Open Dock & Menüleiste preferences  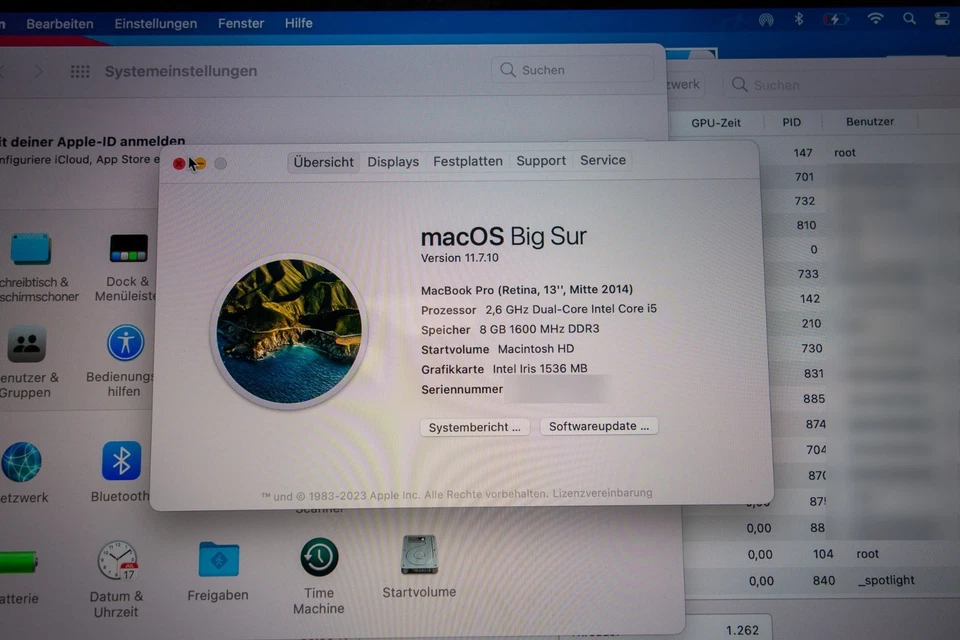click(129, 248)
